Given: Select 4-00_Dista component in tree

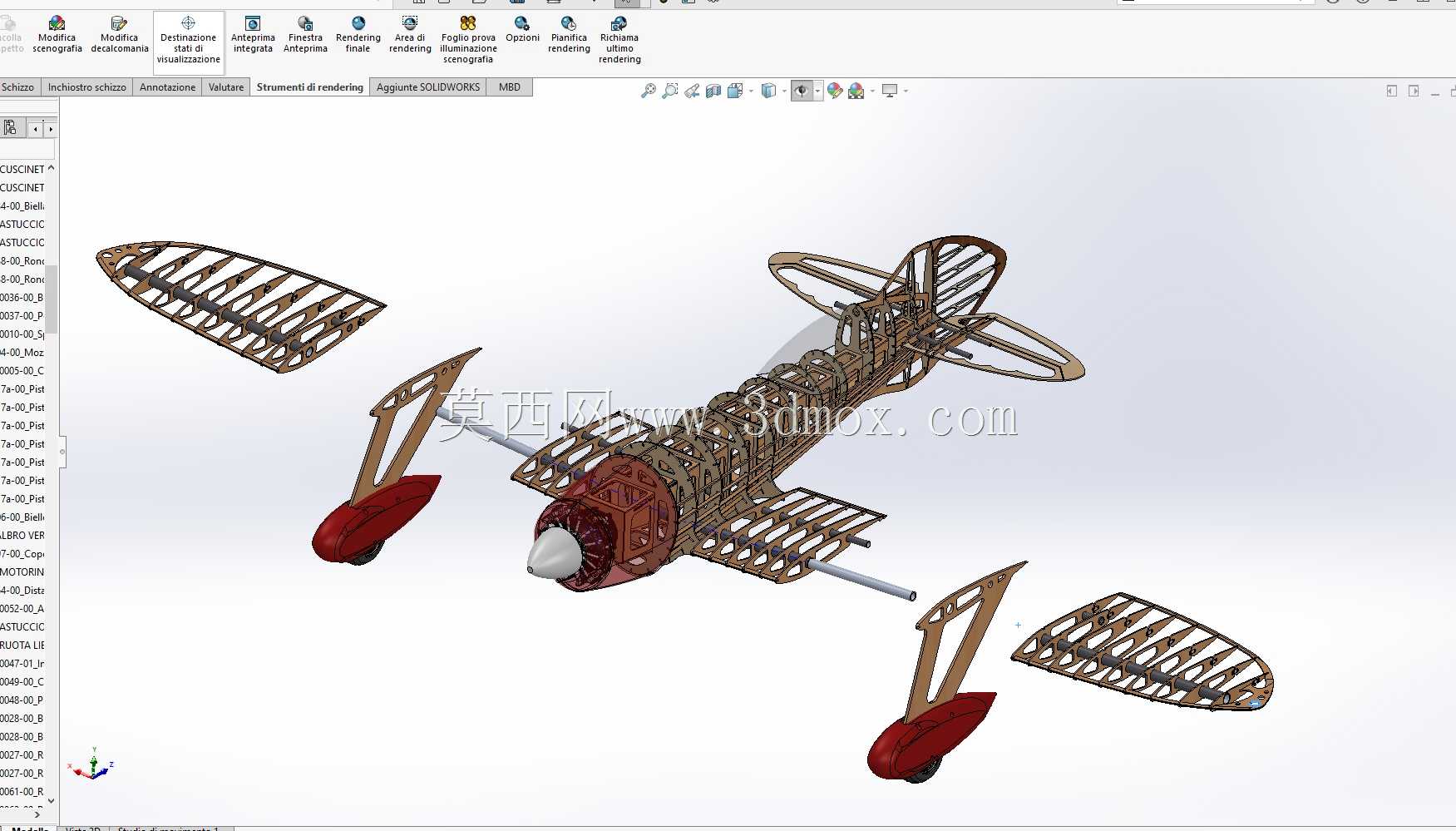Looking at the screenshot, I should (x=22, y=591).
